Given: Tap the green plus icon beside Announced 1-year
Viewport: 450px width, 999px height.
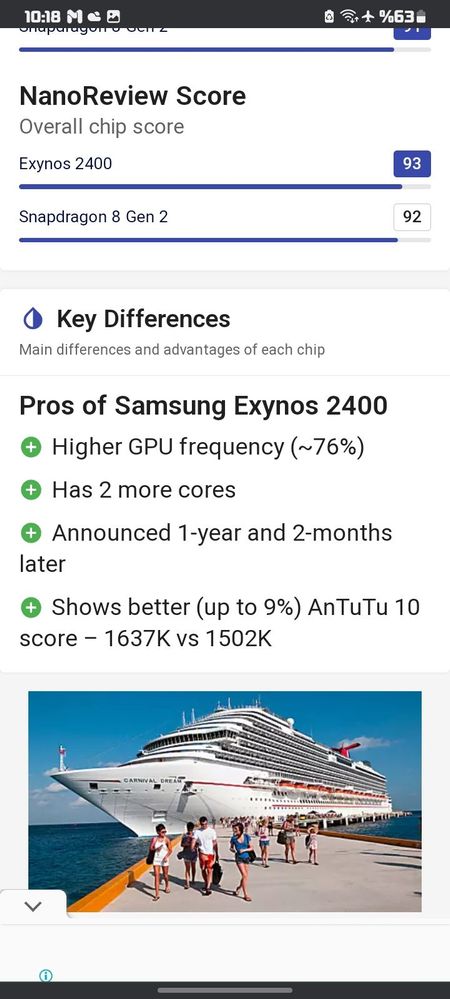Looking at the screenshot, I should coord(31,533).
